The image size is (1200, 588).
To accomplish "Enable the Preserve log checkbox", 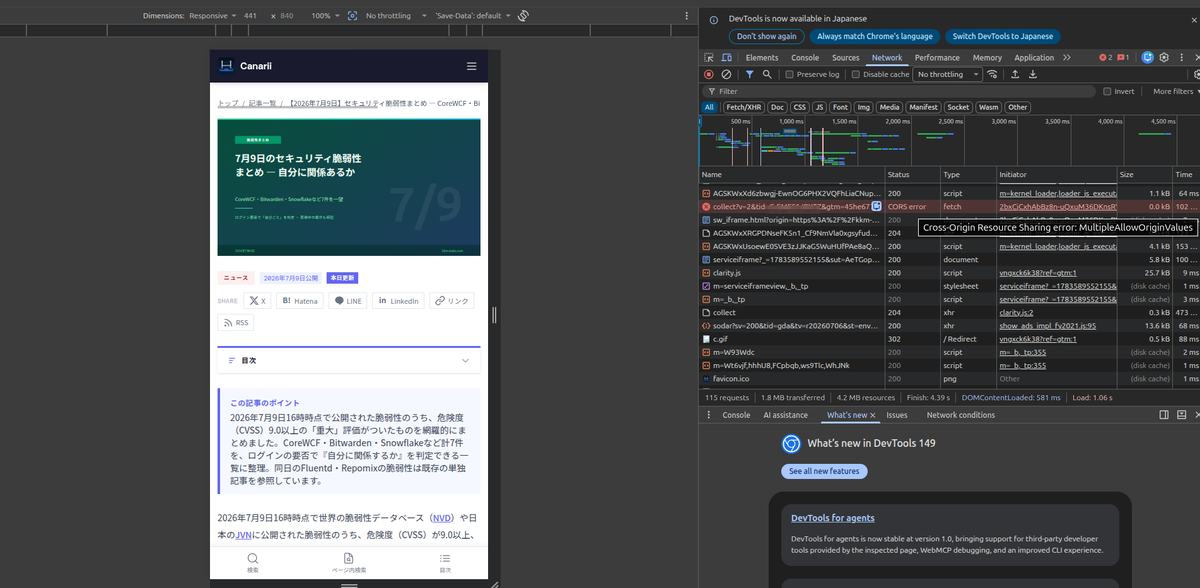I will click(812, 74).
